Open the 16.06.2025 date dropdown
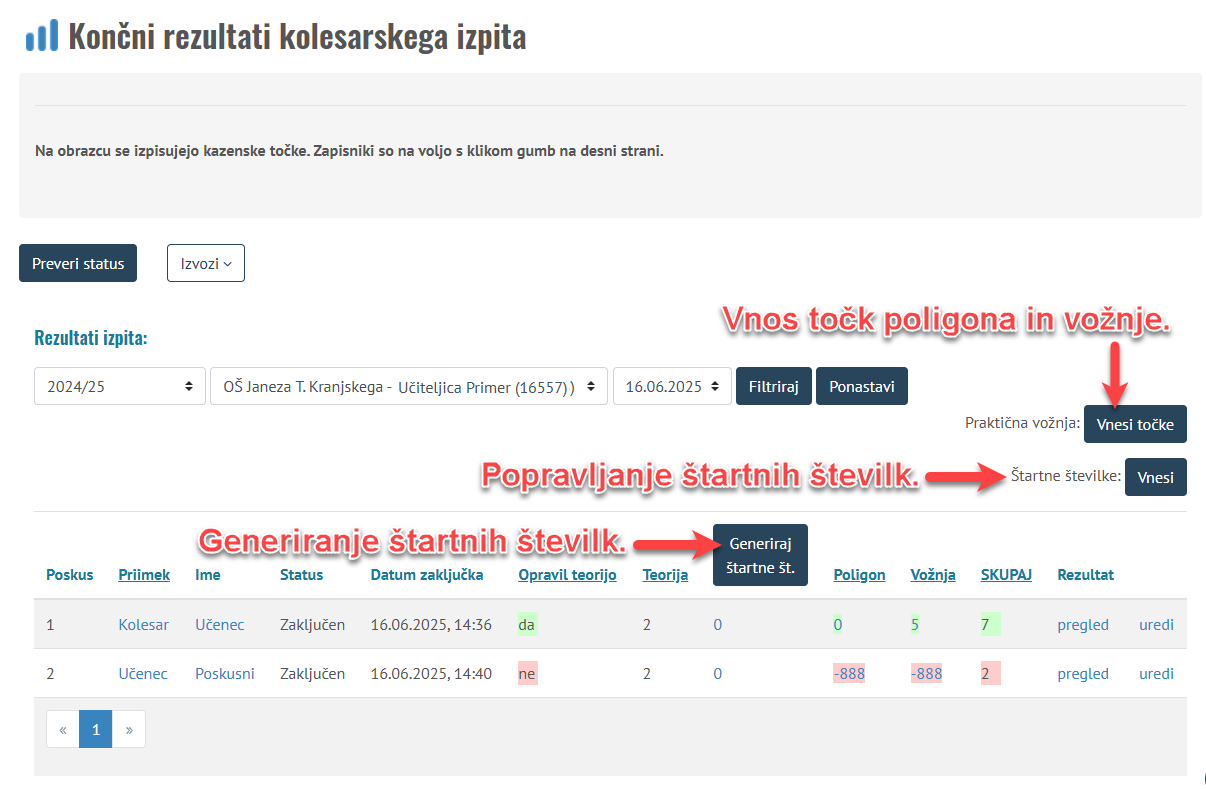The image size is (1206, 789). point(671,386)
